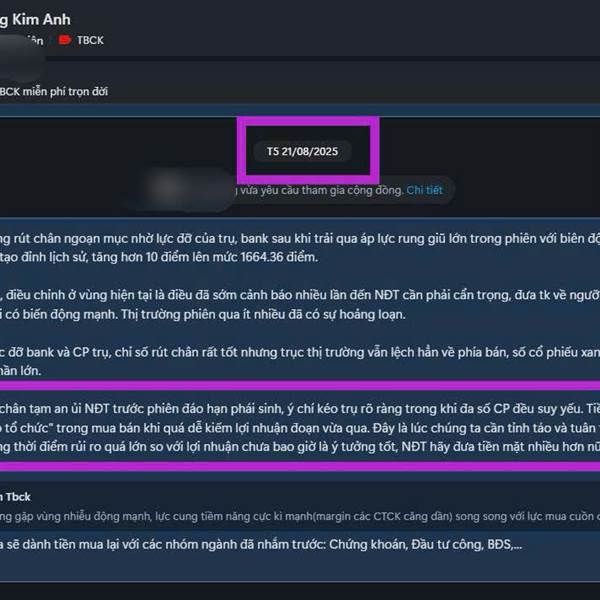This screenshot has width=600, height=600.
Task: Open the 'Chi tiết' link
Action: coord(424,190)
